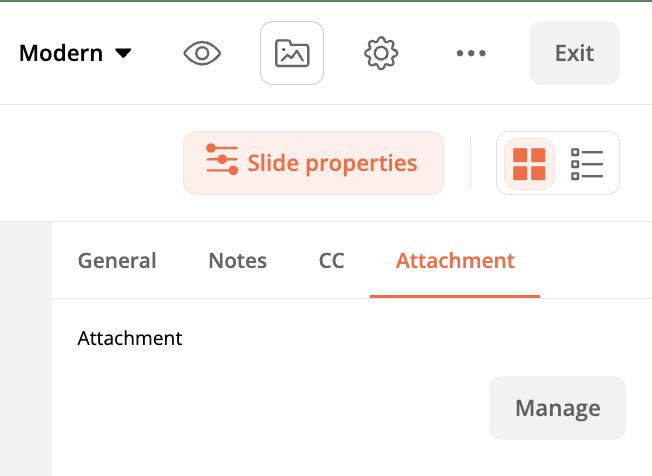Viewport: 652px width, 476px height.
Task: Click the Manage attachment button
Action: (x=557, y=408)
